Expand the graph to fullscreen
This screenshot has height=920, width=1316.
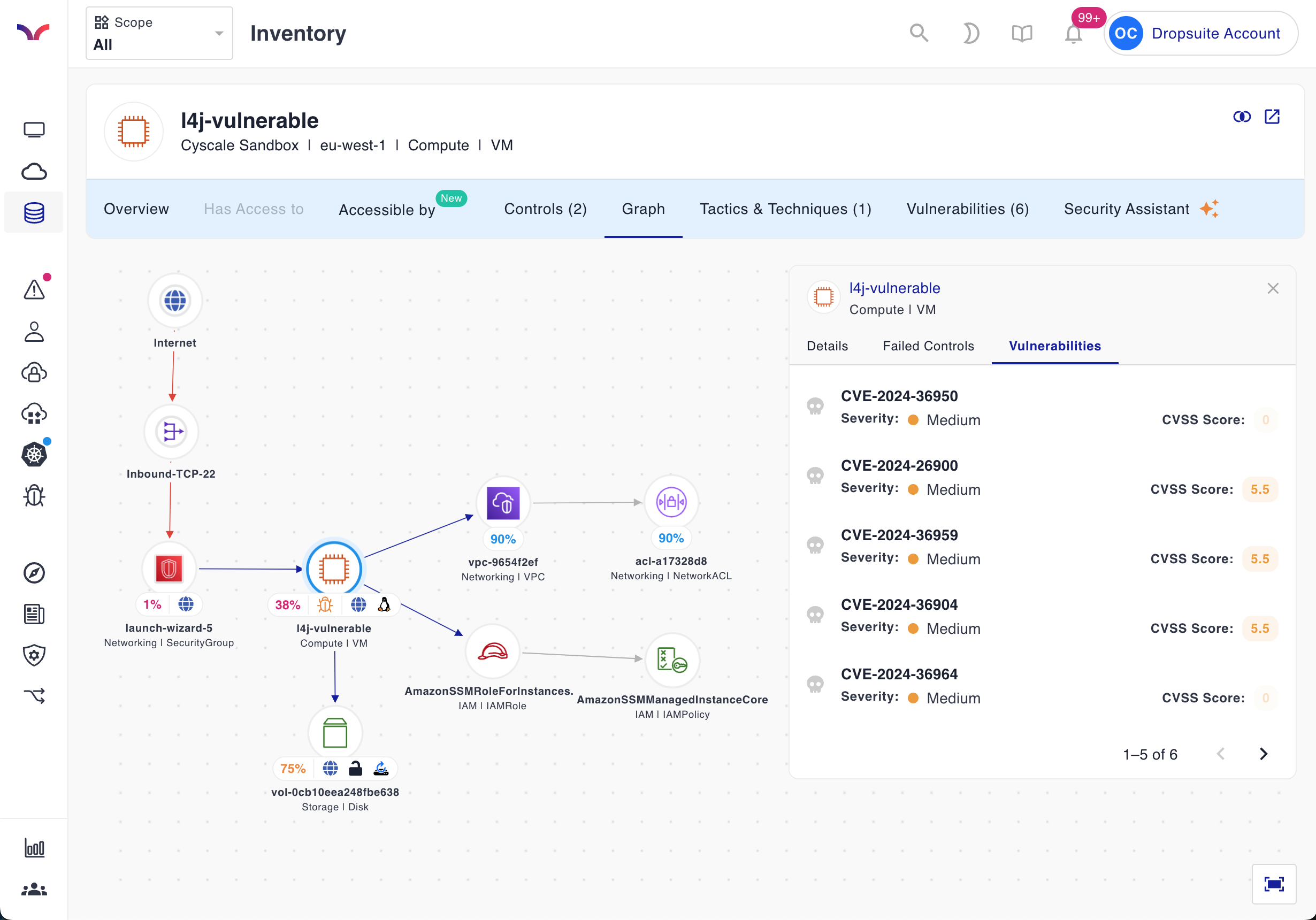pyautogui.click(x=1274, y=884)
